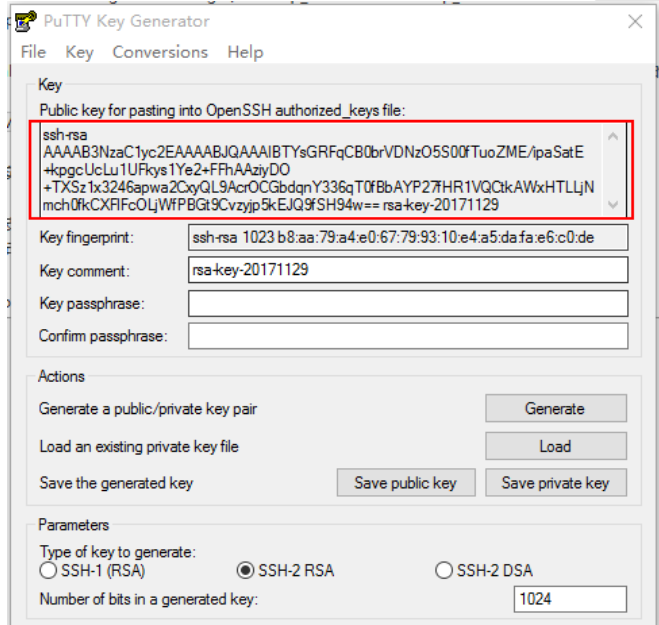Click the 'Confirm passphrase:' label

point(103,336)
